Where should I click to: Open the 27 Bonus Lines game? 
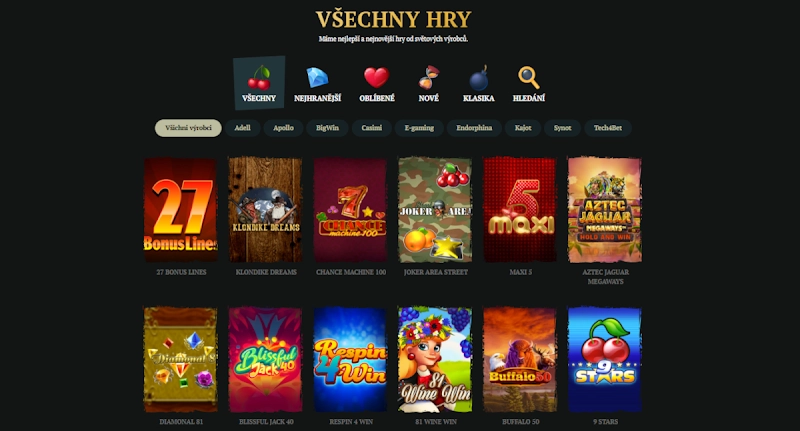181,210
